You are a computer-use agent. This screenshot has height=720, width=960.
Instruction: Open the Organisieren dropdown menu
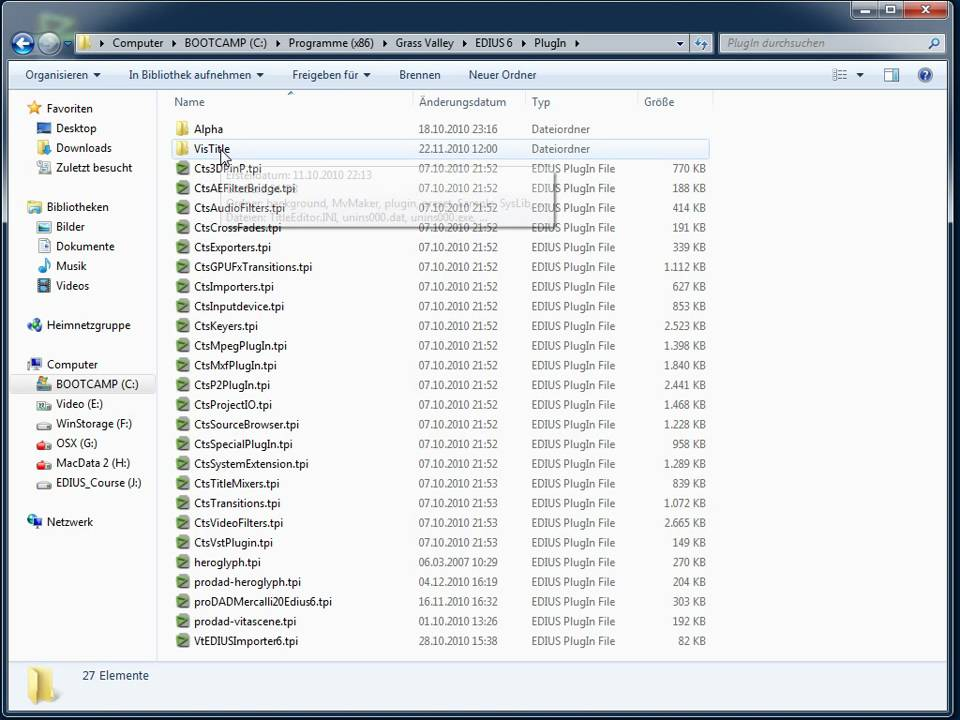point(62,75)
